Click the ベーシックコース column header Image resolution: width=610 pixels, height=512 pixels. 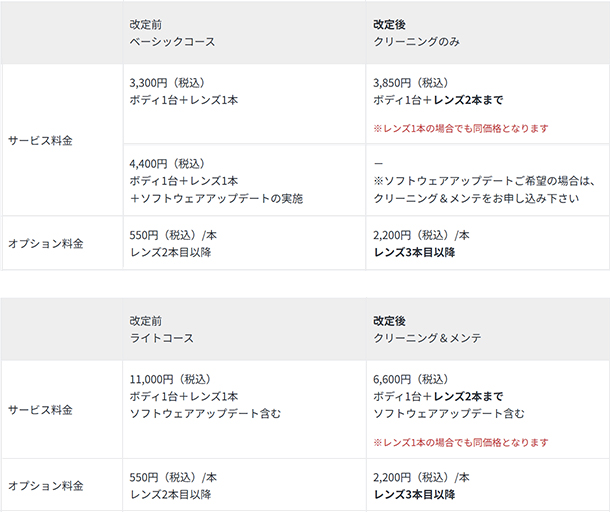(172, 42)
